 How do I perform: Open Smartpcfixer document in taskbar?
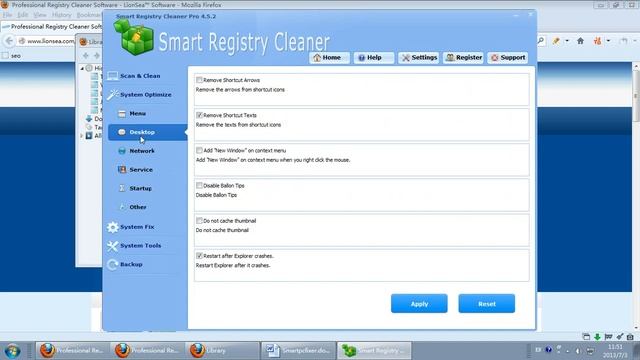click(297, 351)
